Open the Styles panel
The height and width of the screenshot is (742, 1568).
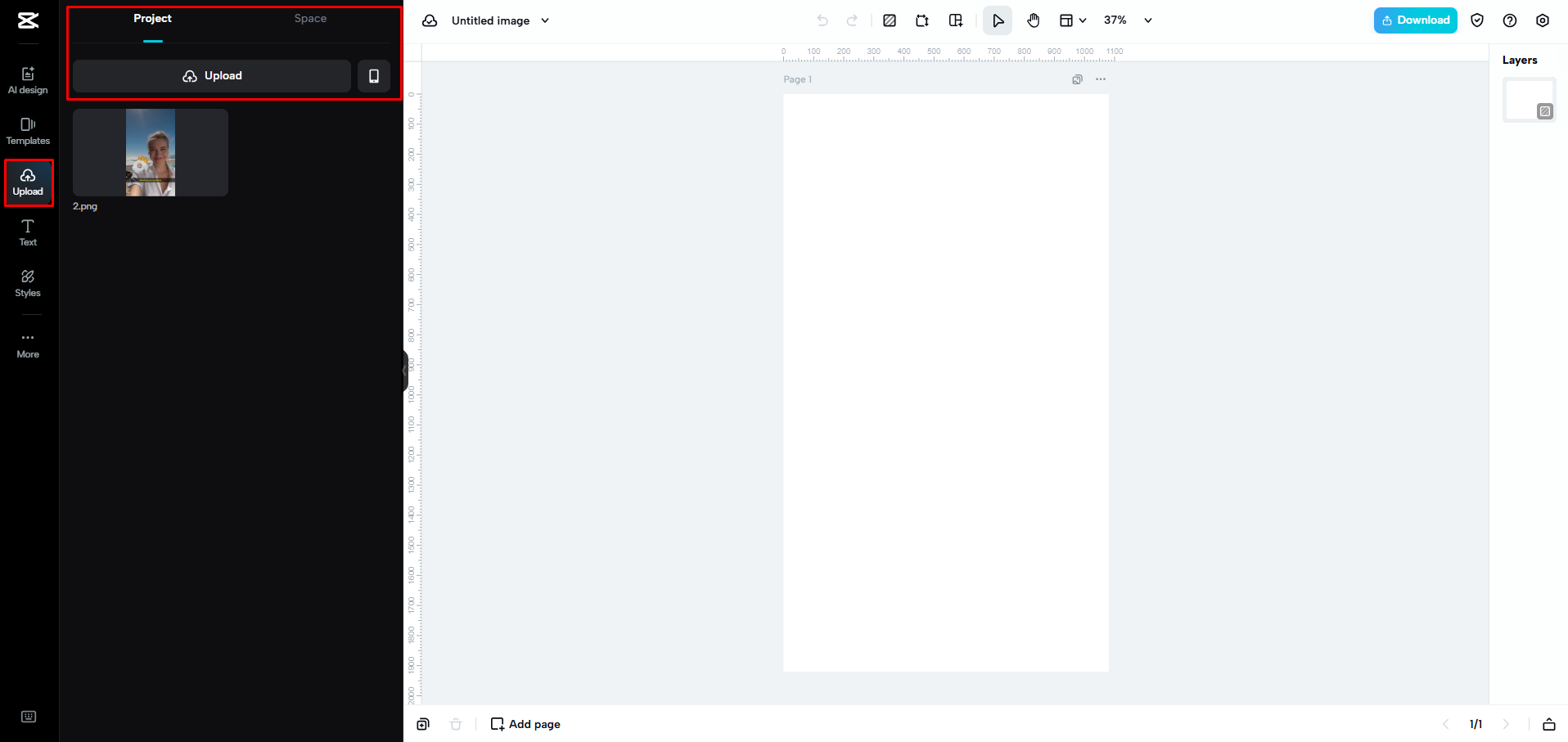click(28, 282)
